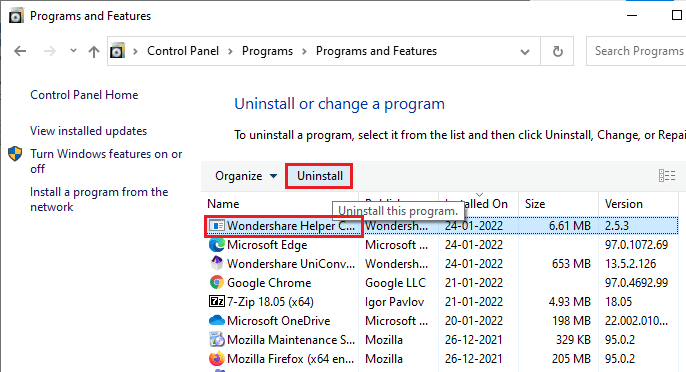Image resolution: width=686 pixels, height=372 pixels.
Task: Select Wondershare UniConv... in the list
Action: pyautogui.click(x=291, y=264)
